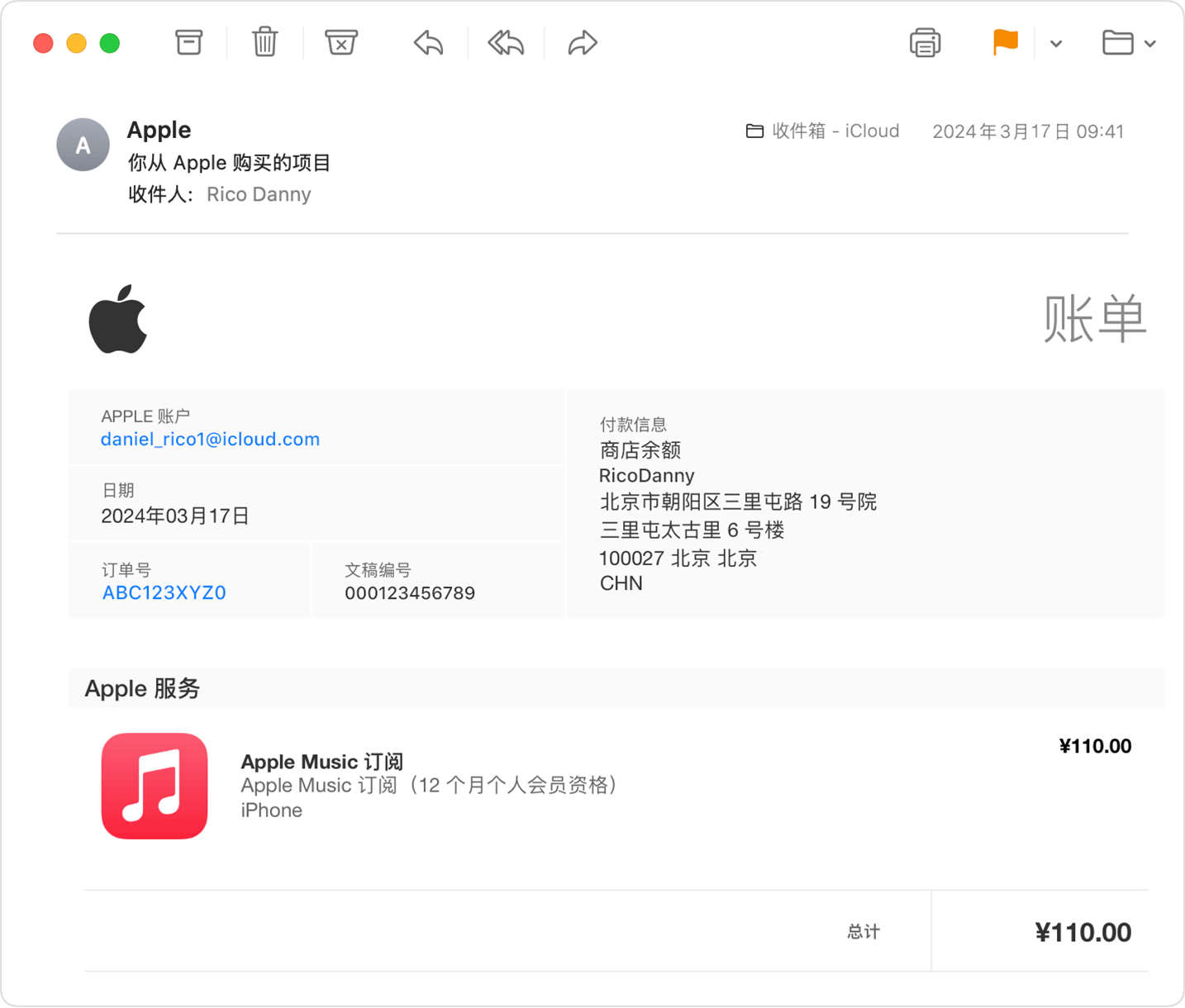Click the subject 你从 Apple 购买的项目
The width and height of the screenshot is (1185, 1008).
coord(229,163)
